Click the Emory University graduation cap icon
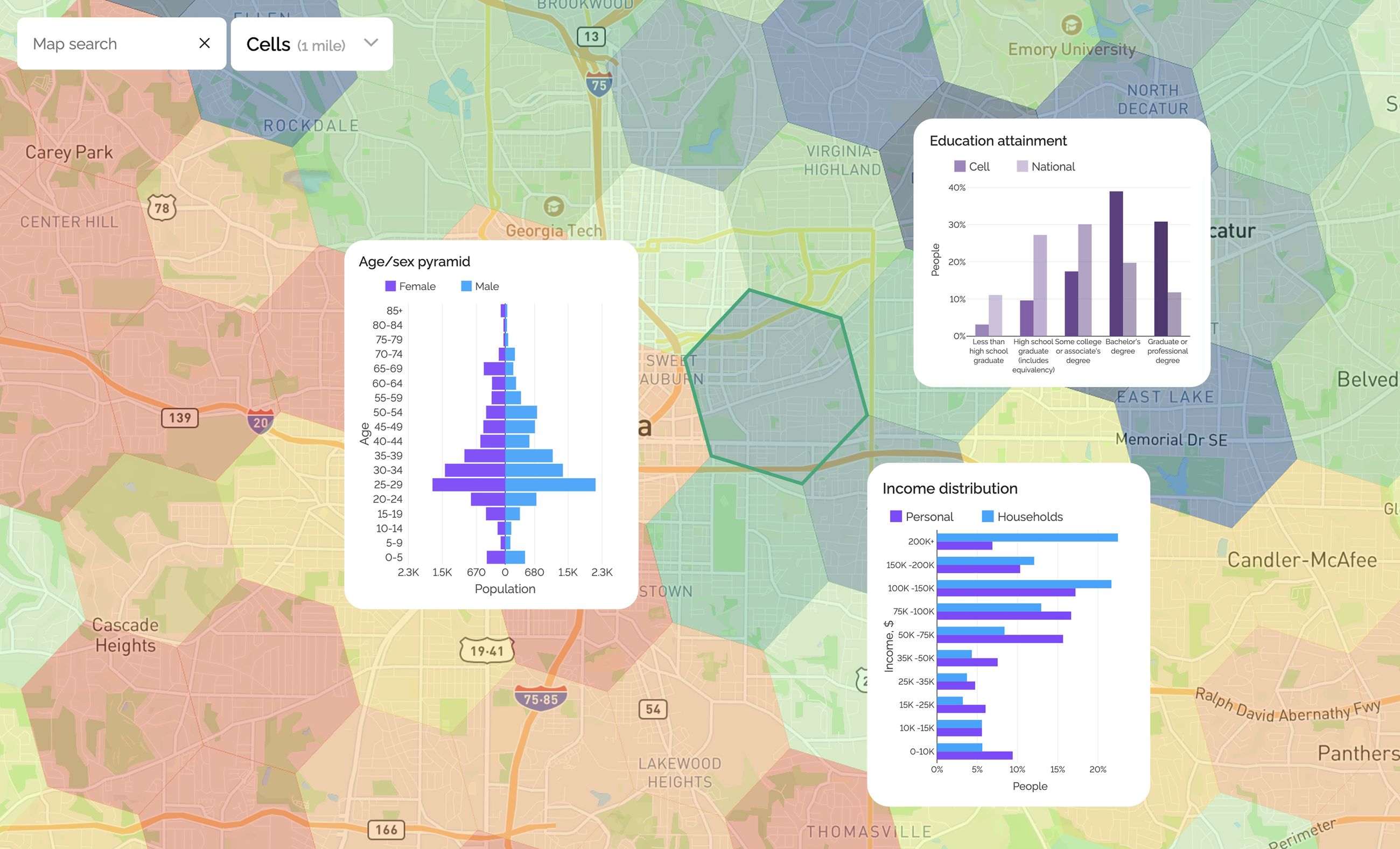The height and width of the screenshot is (849, 1400). click(1071, 25)
